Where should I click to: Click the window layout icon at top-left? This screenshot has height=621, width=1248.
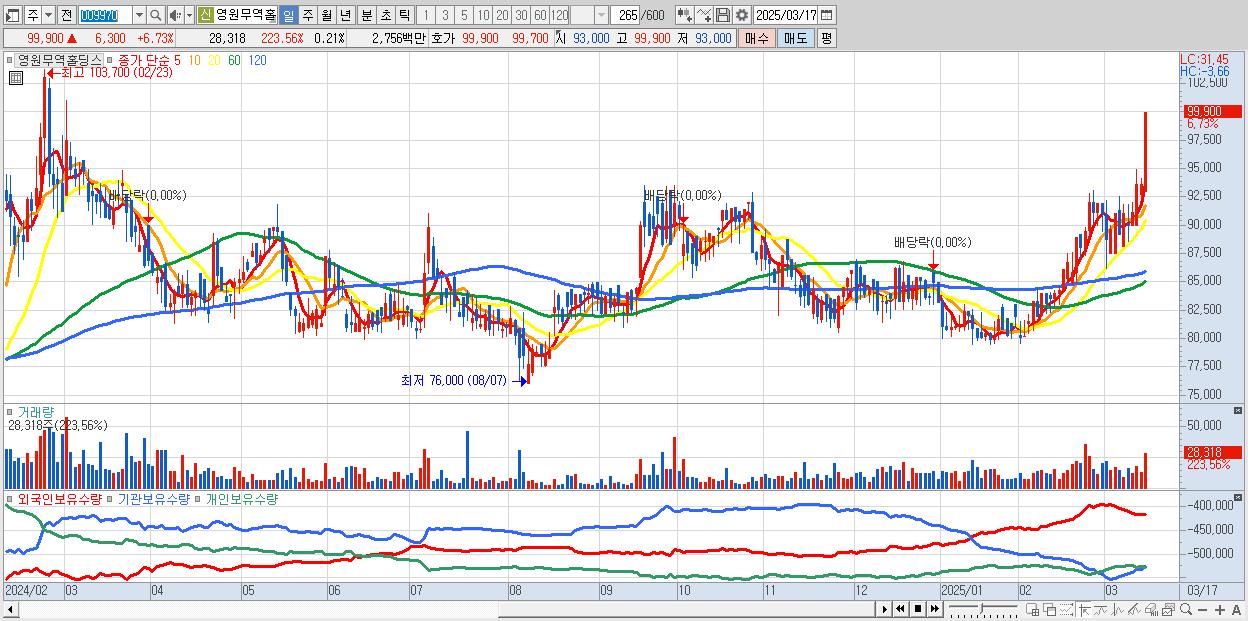click(12, 15)
